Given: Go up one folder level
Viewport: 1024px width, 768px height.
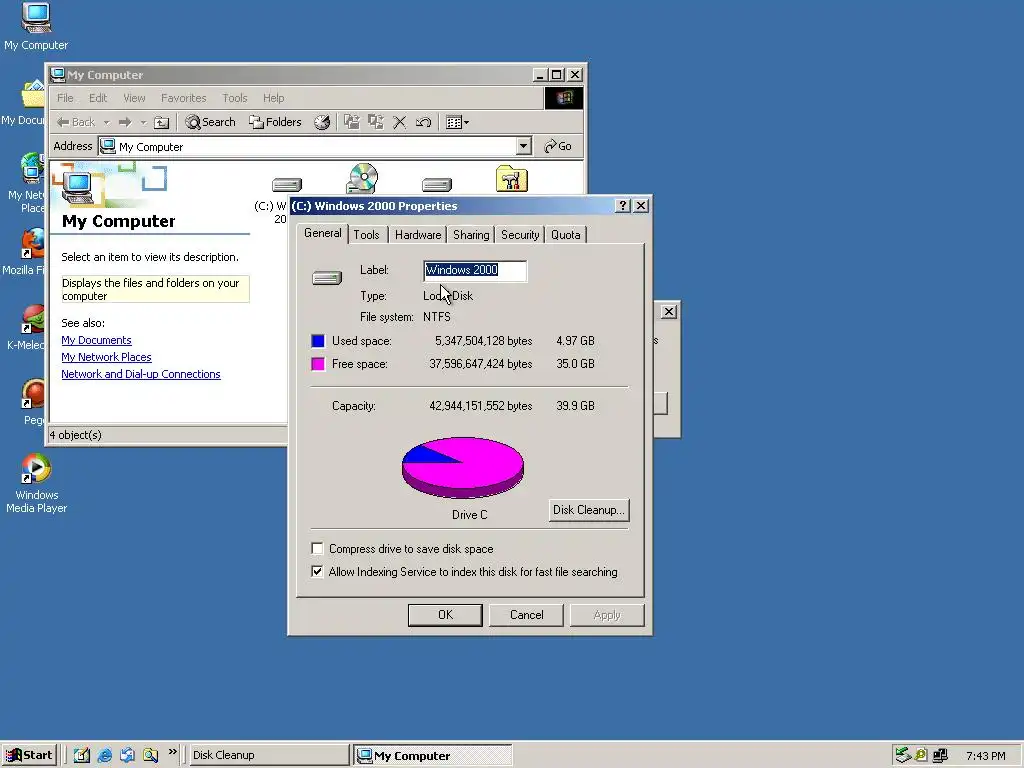Looking at the screenshot, I should click(x=161, y=122).
